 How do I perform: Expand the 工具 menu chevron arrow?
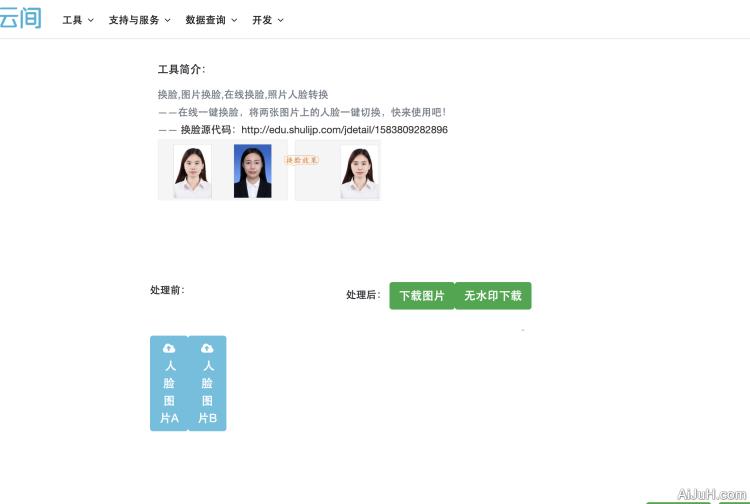click(91, 20)
